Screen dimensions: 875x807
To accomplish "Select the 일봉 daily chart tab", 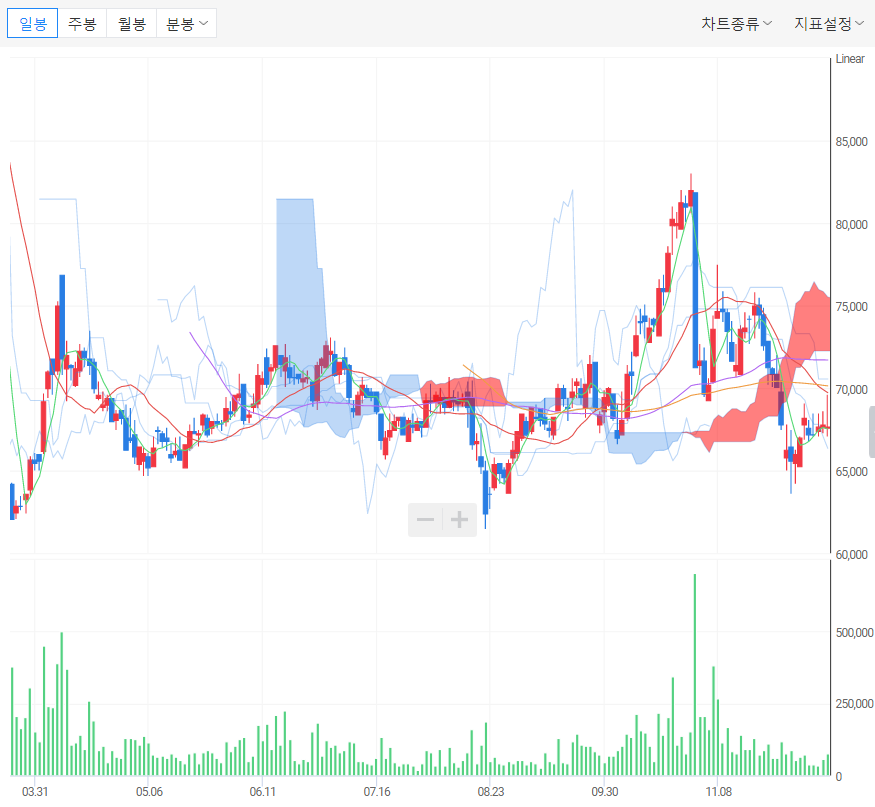I will 32,23.
